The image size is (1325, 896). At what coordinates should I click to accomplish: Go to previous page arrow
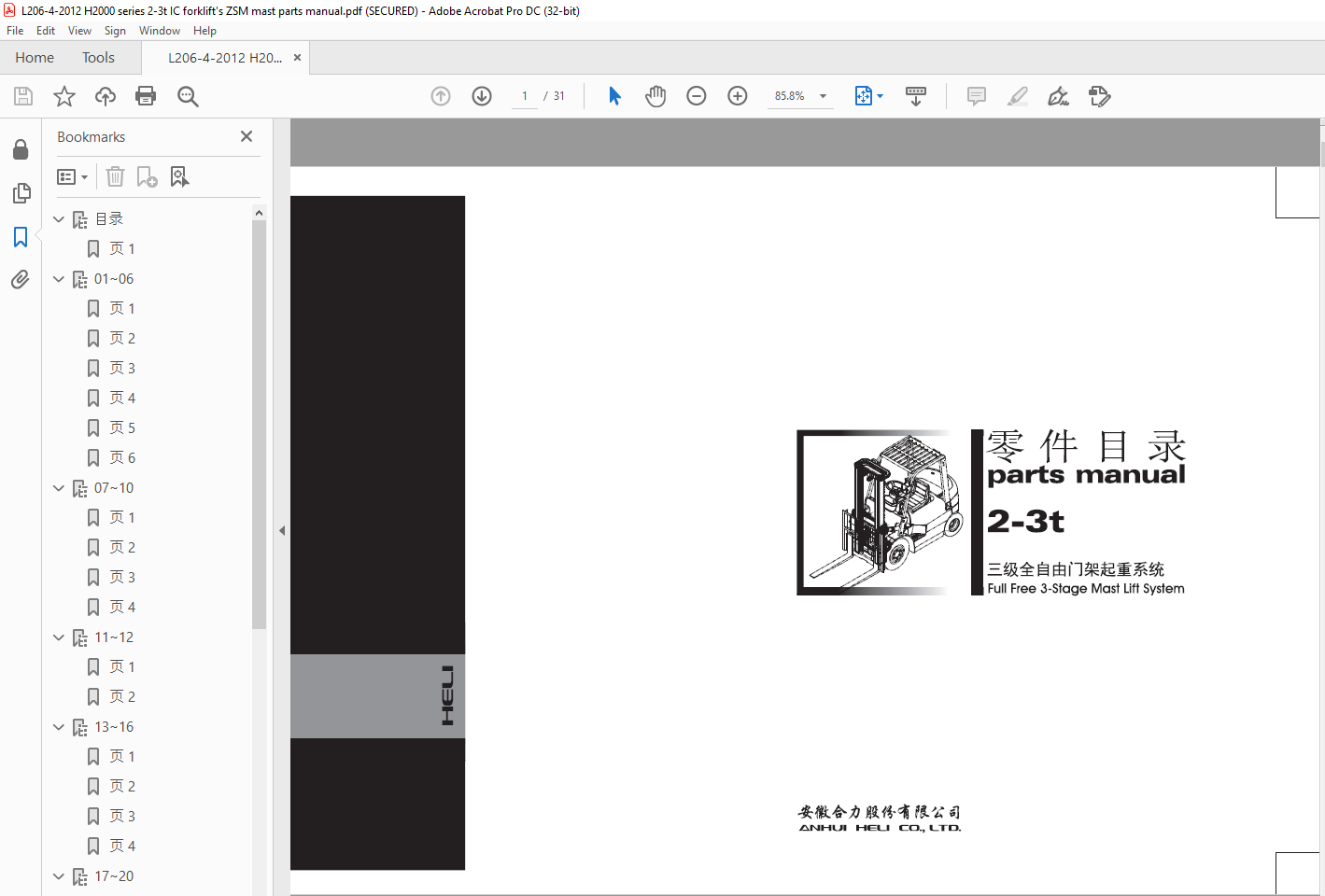tap(441, 96)
